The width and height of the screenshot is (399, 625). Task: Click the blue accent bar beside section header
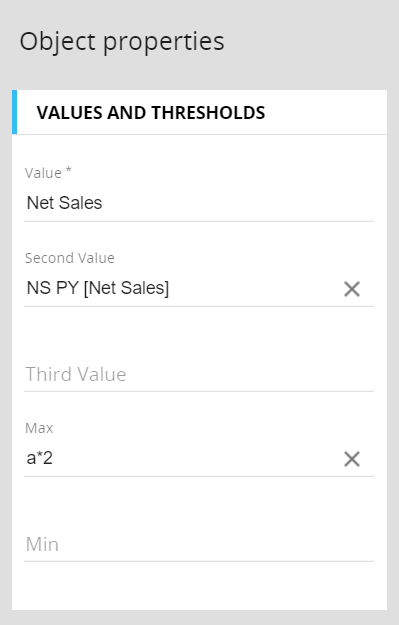coord(14,112)
